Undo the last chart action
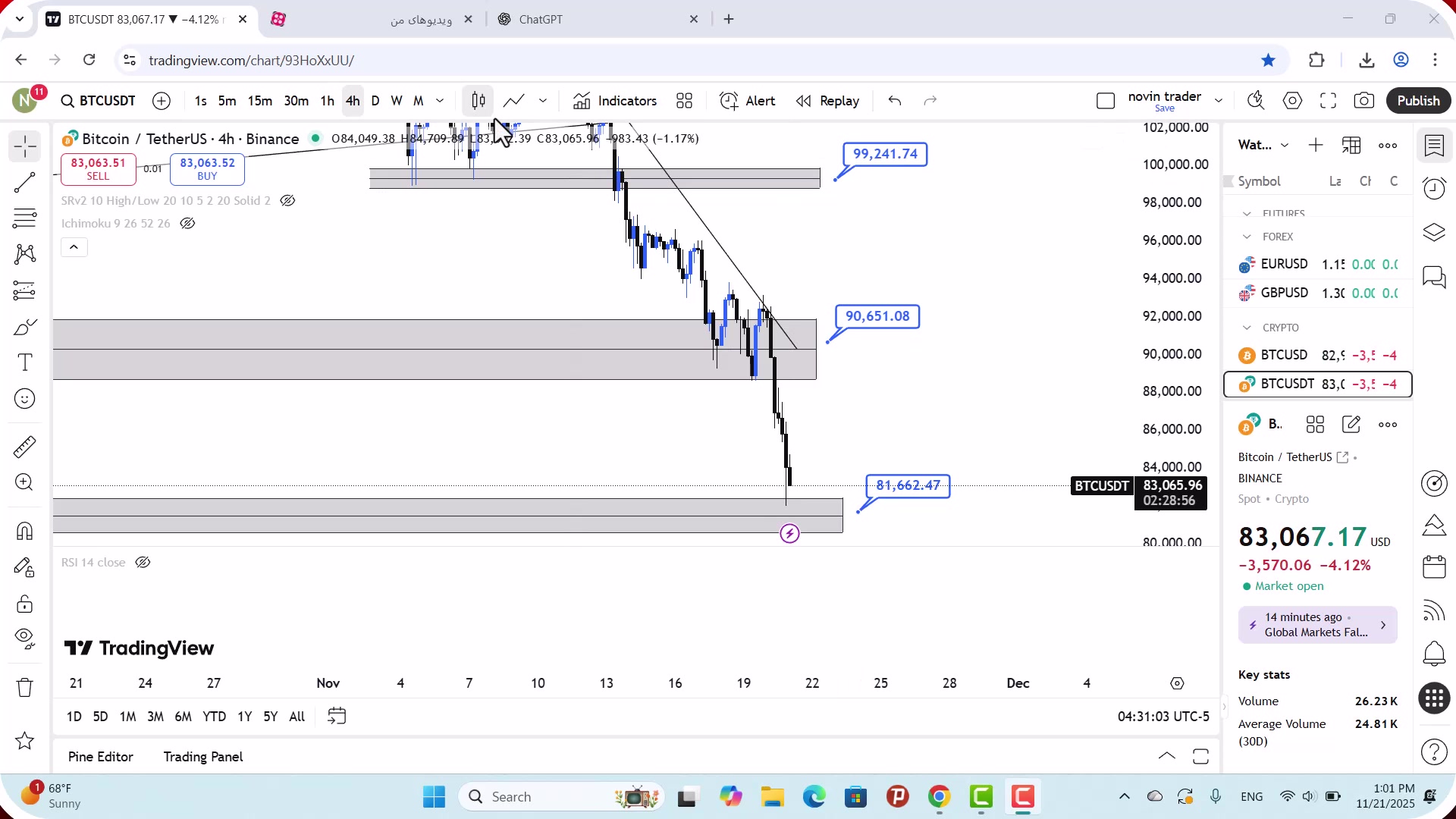Screen dimensions: 1456x819 point(895,101)
